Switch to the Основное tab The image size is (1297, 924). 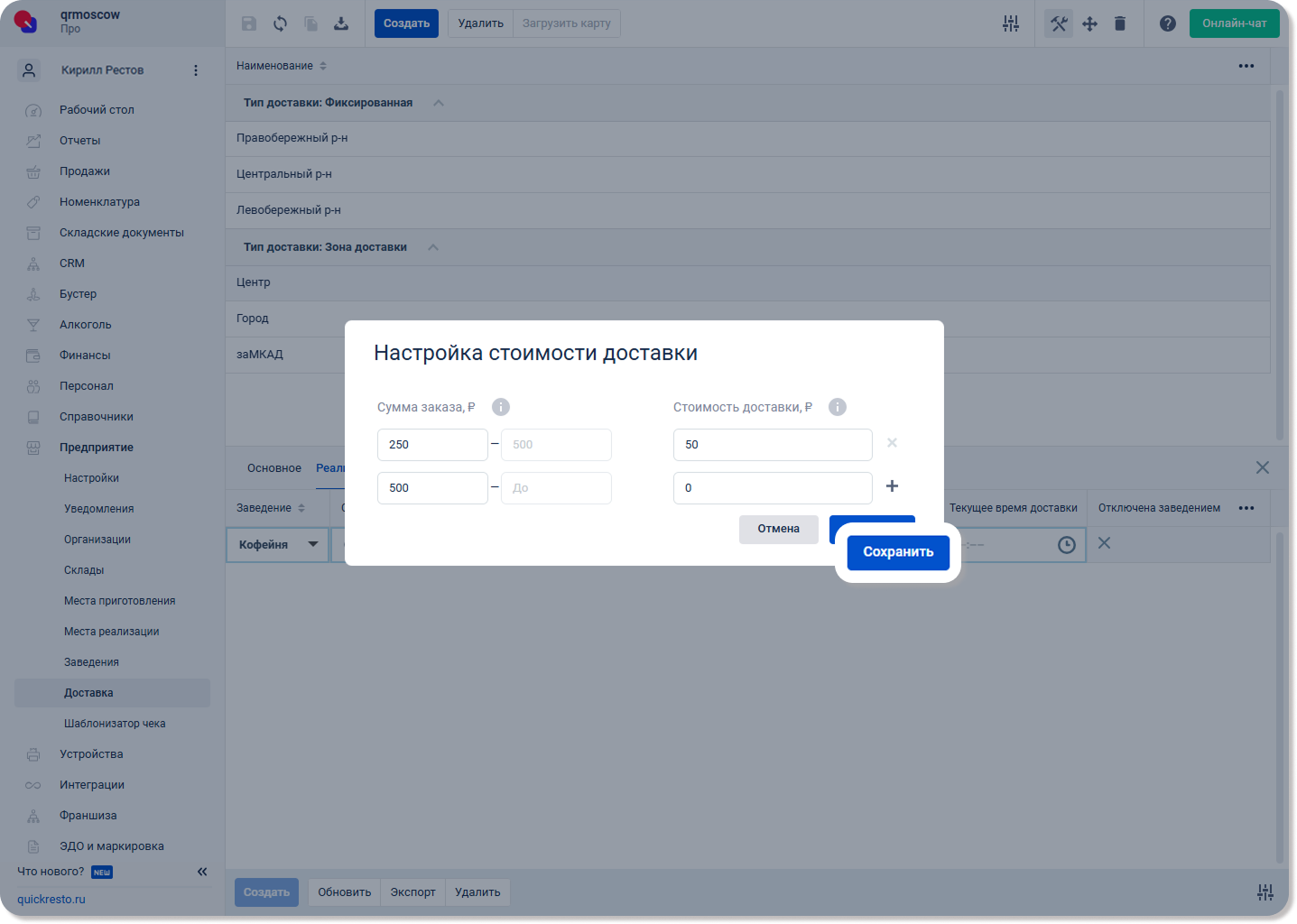click(x=274, y=468)
